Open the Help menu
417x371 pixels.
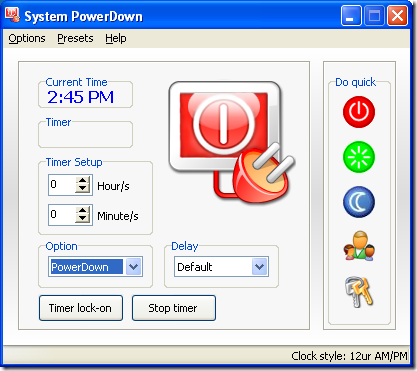click(116, 38)
